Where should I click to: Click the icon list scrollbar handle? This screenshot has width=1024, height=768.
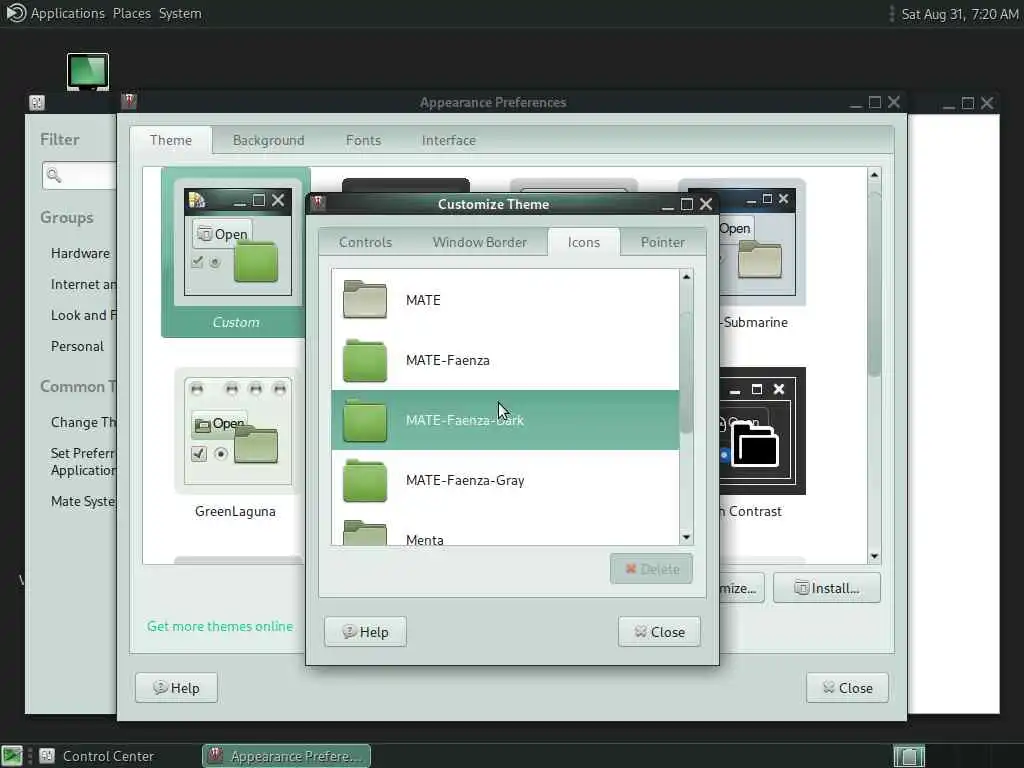(x=686, y=372)
